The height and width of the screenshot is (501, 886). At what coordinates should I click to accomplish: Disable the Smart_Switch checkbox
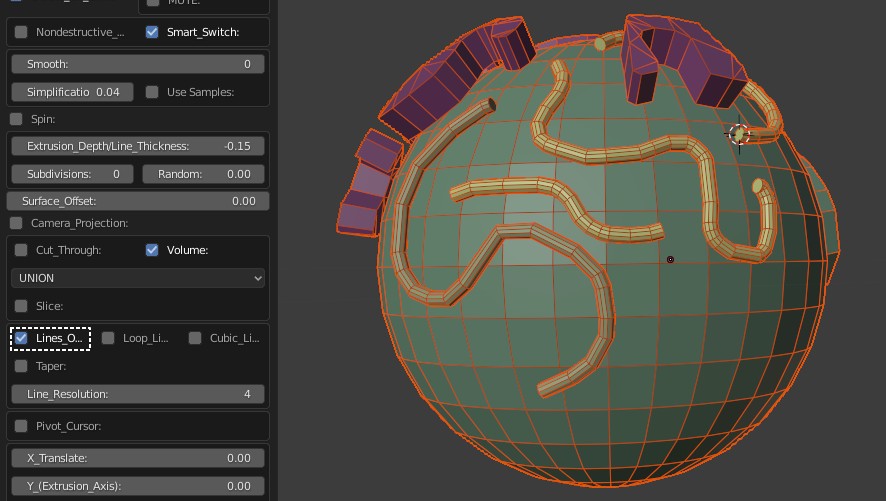pos(152,32)
